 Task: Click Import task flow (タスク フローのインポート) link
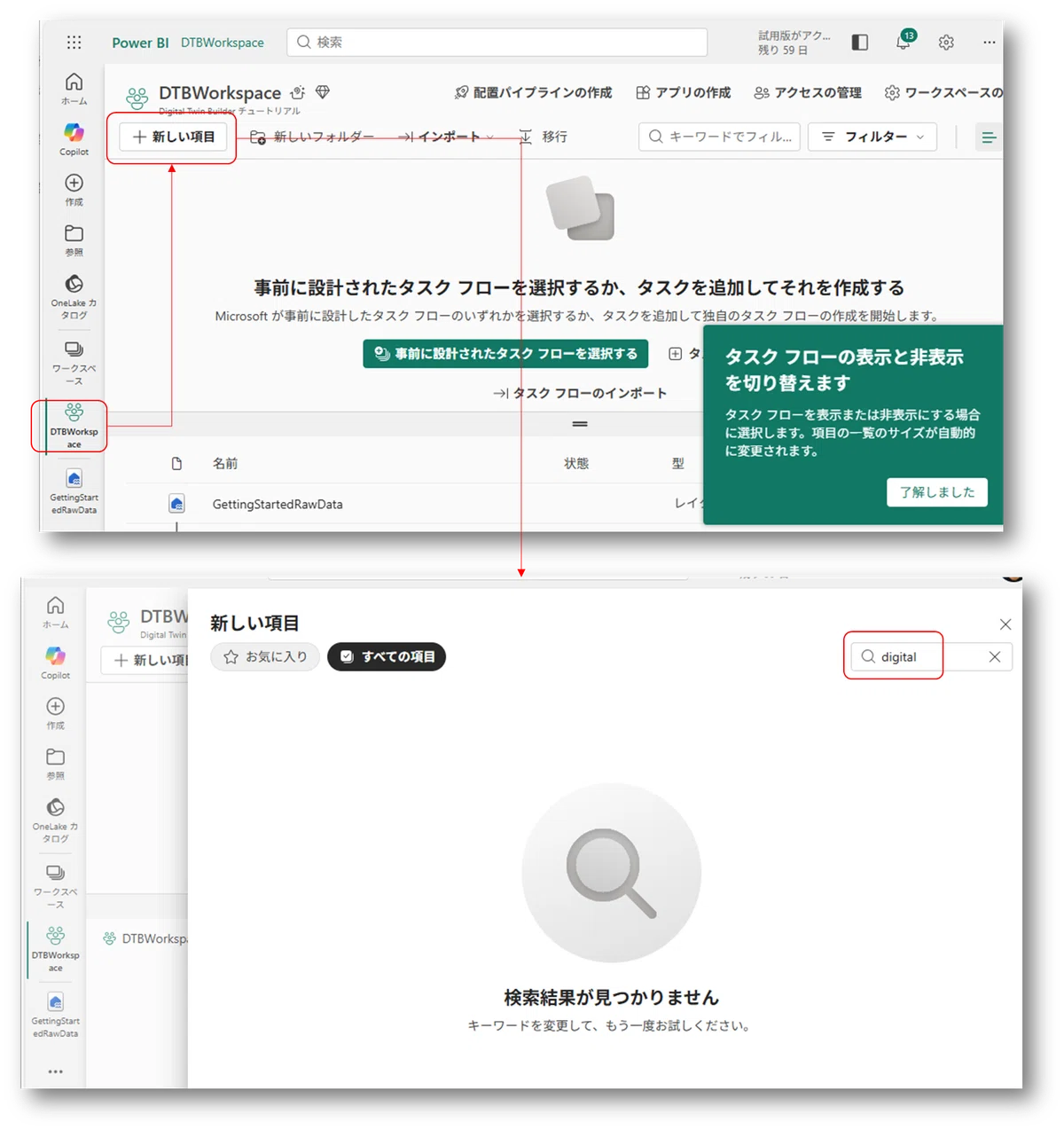(x=580, y=393)
